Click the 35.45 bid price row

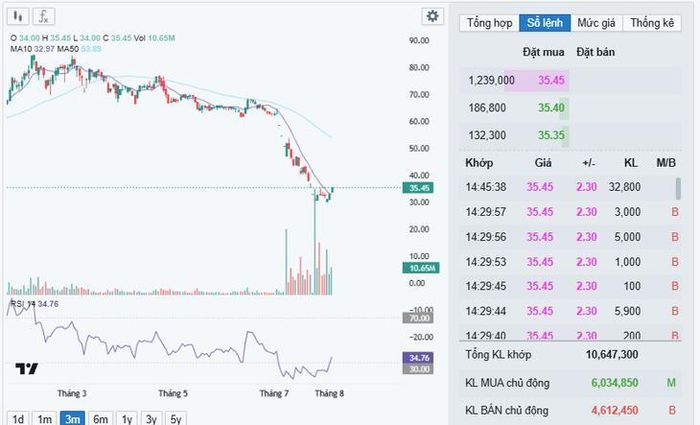pyautogui.click(x=514, y=80)
